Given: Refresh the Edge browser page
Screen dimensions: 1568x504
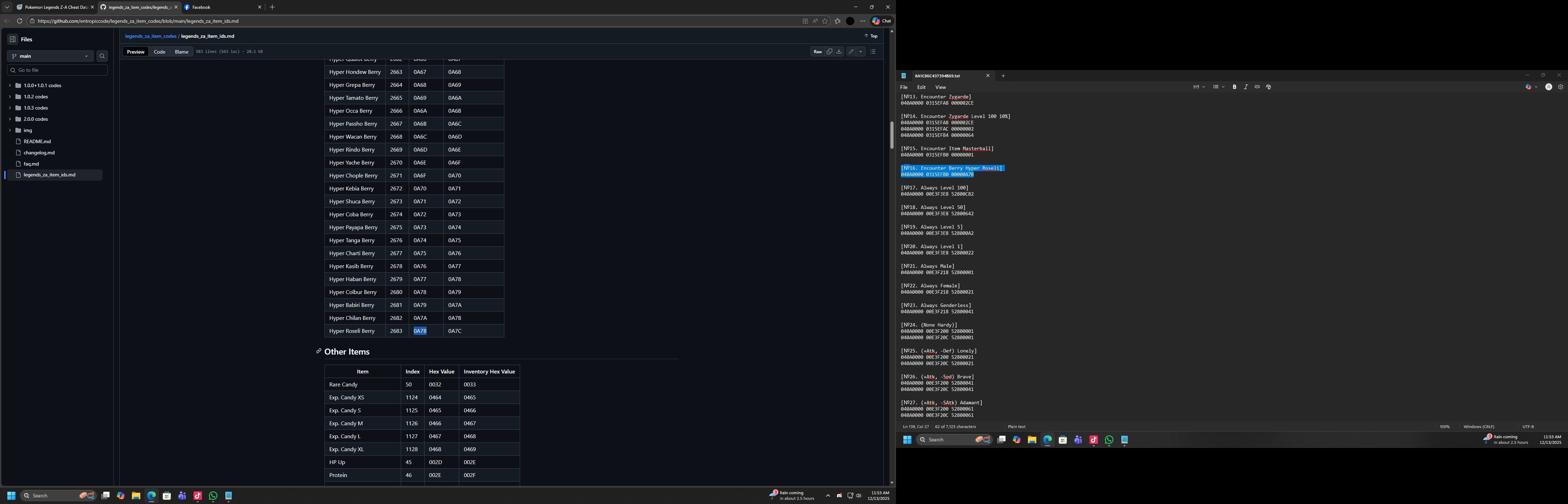Looking at the screenshot, I should [20, 21].
